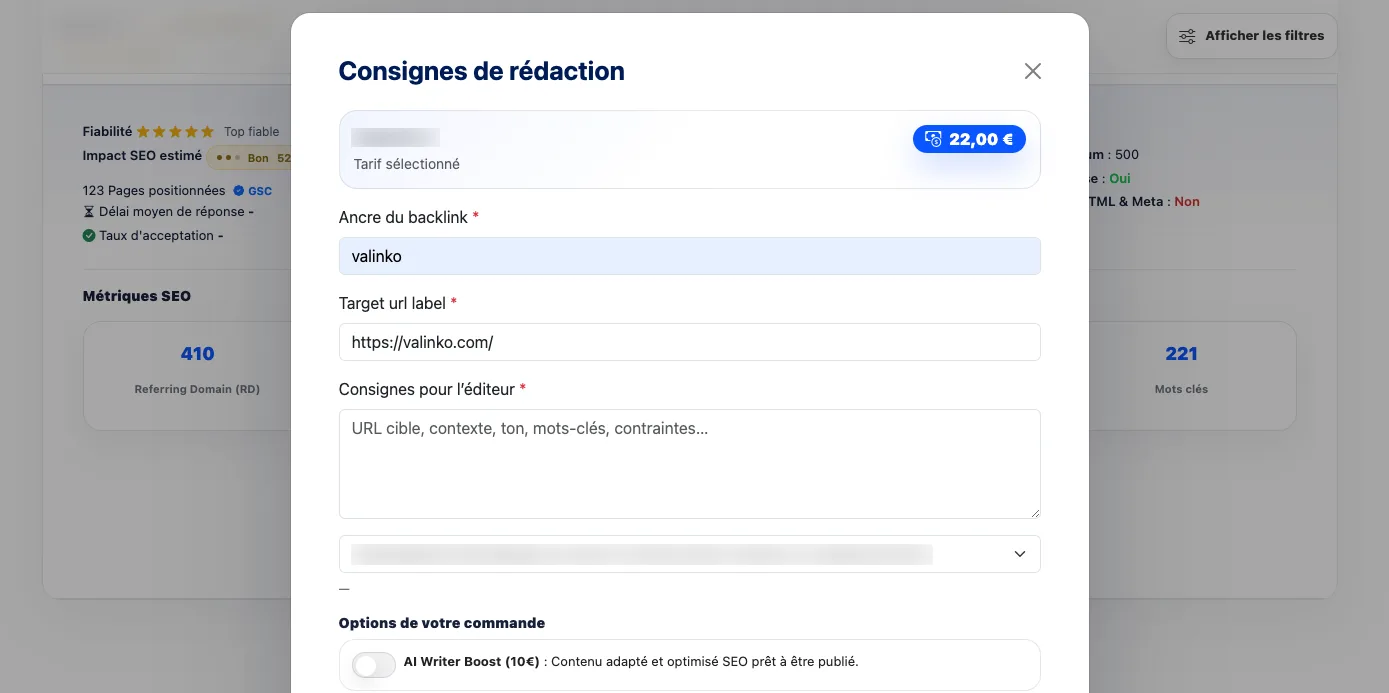The width and height of the screenshot is (1389, 693).
Task: Focus the Consignes pour l'éditeur textarea
Action: (x=690, y=464)
